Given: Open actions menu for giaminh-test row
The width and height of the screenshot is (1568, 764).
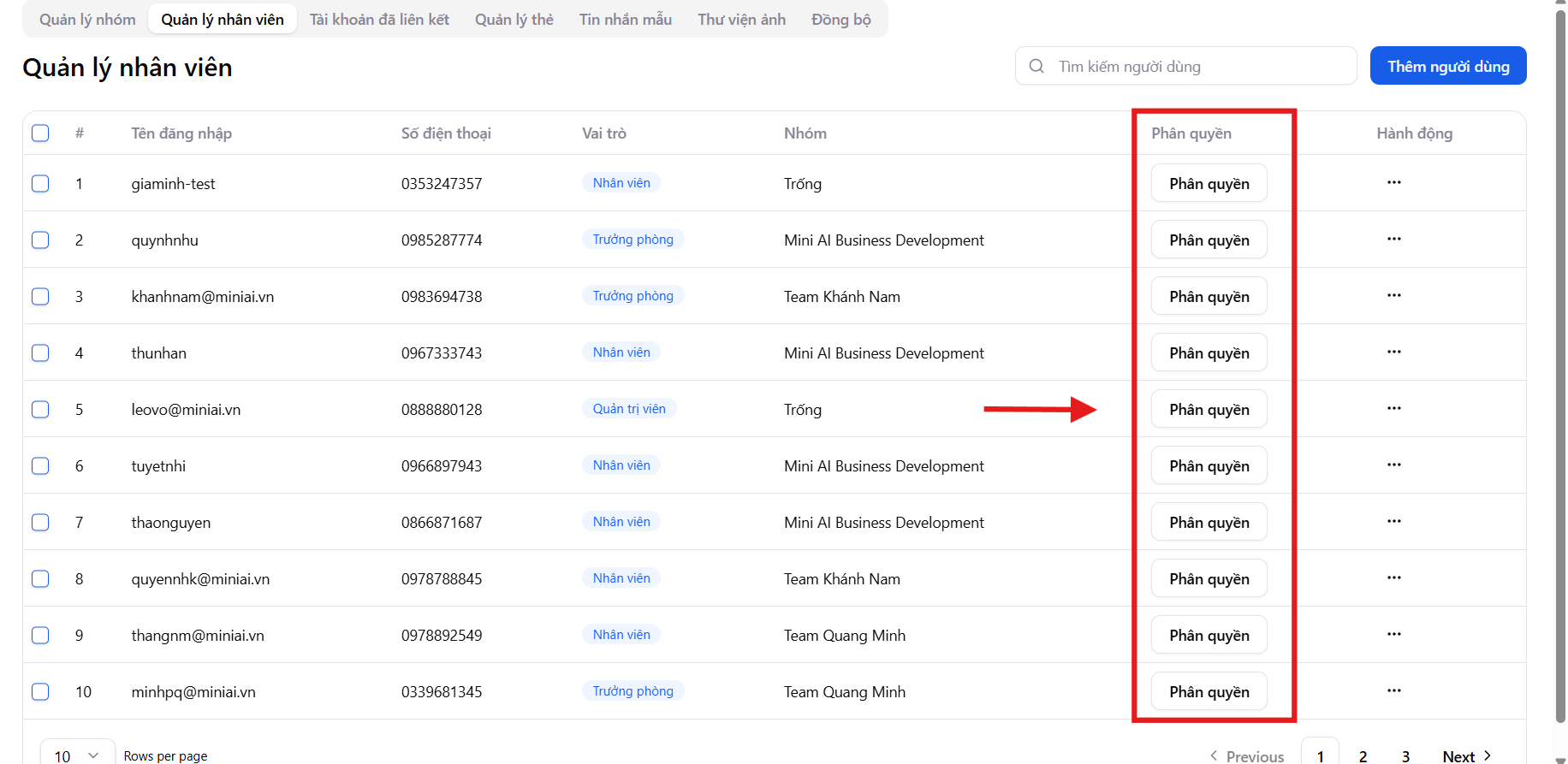Looking at the screenshot, I should point(1393,183).
